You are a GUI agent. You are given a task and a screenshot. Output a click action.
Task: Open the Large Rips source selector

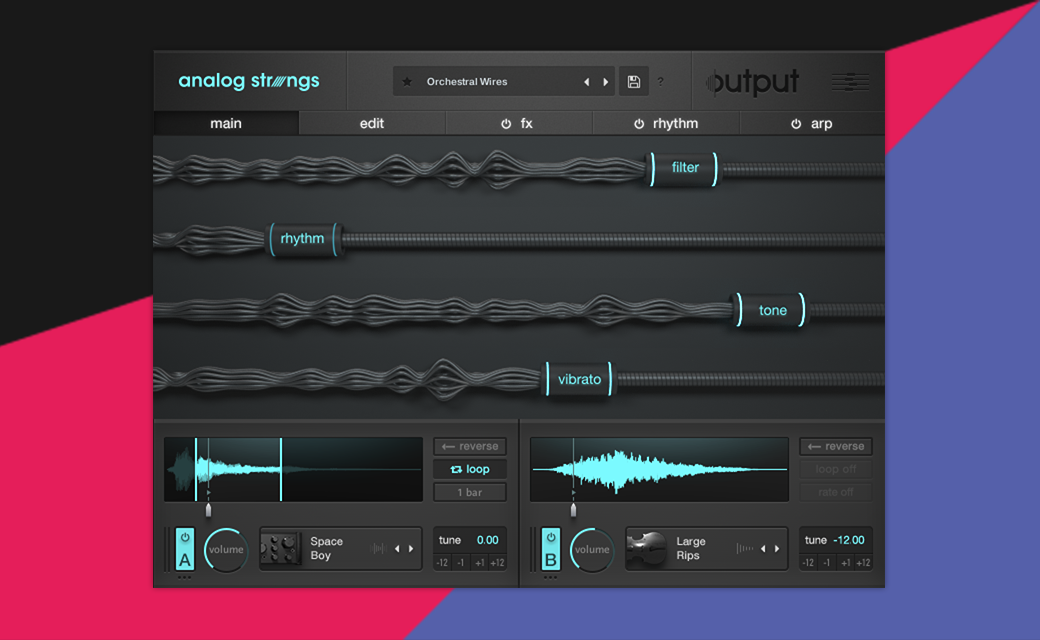tap(706, 549)
